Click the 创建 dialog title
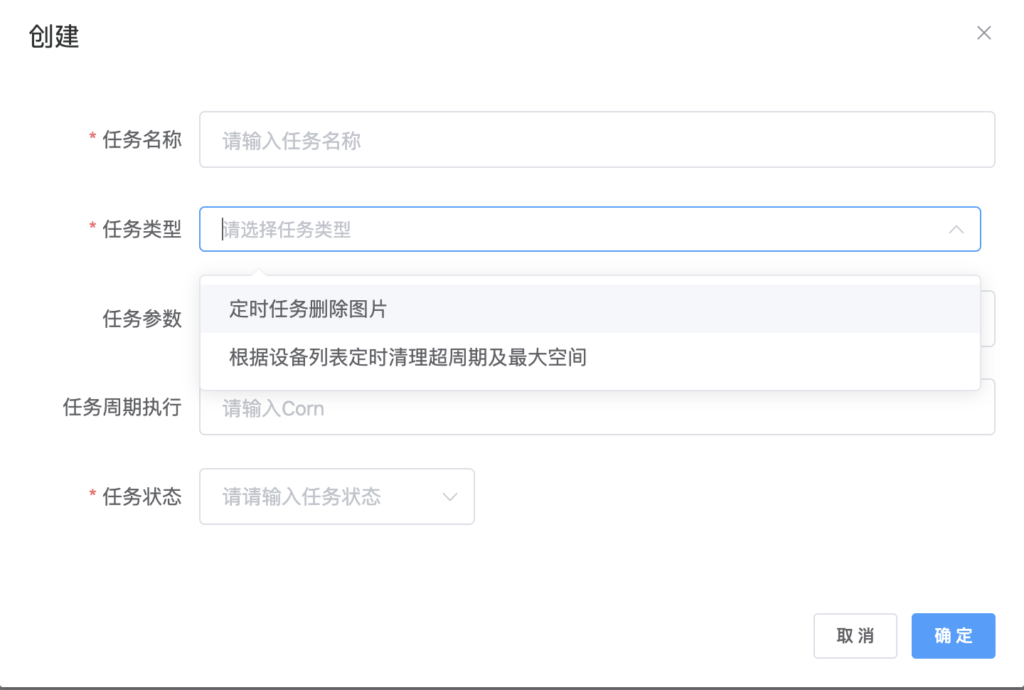This screenshot has width=1024, height=690. point(54,37)
